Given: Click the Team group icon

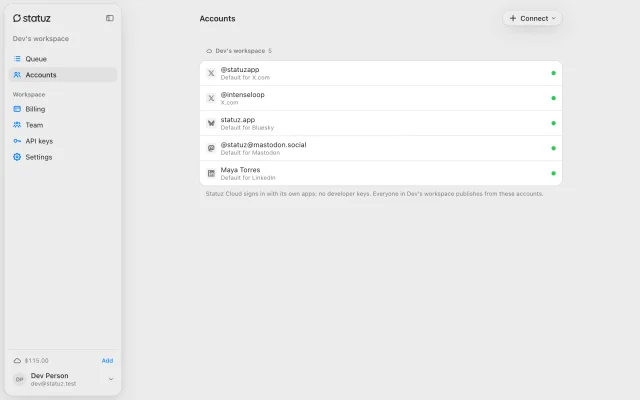Looking at the screenshot, I should [x=17, y=125].
